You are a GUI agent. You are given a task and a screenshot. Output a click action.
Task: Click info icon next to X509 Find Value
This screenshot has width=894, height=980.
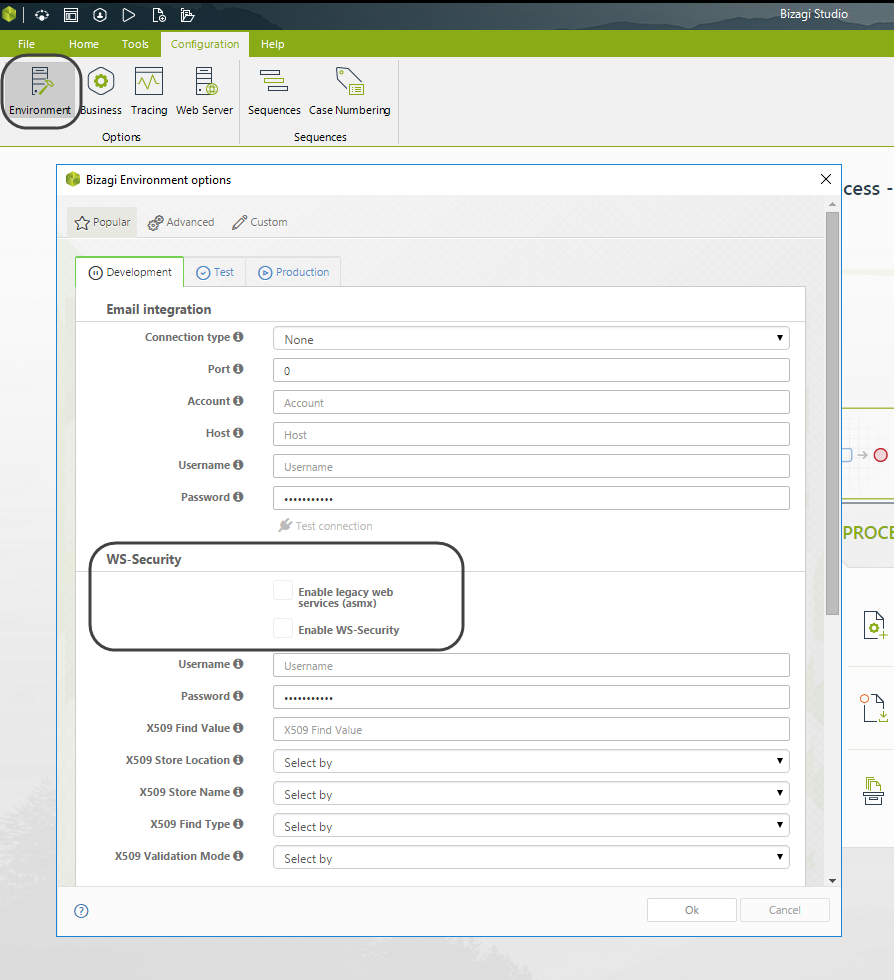coord(238,728)
